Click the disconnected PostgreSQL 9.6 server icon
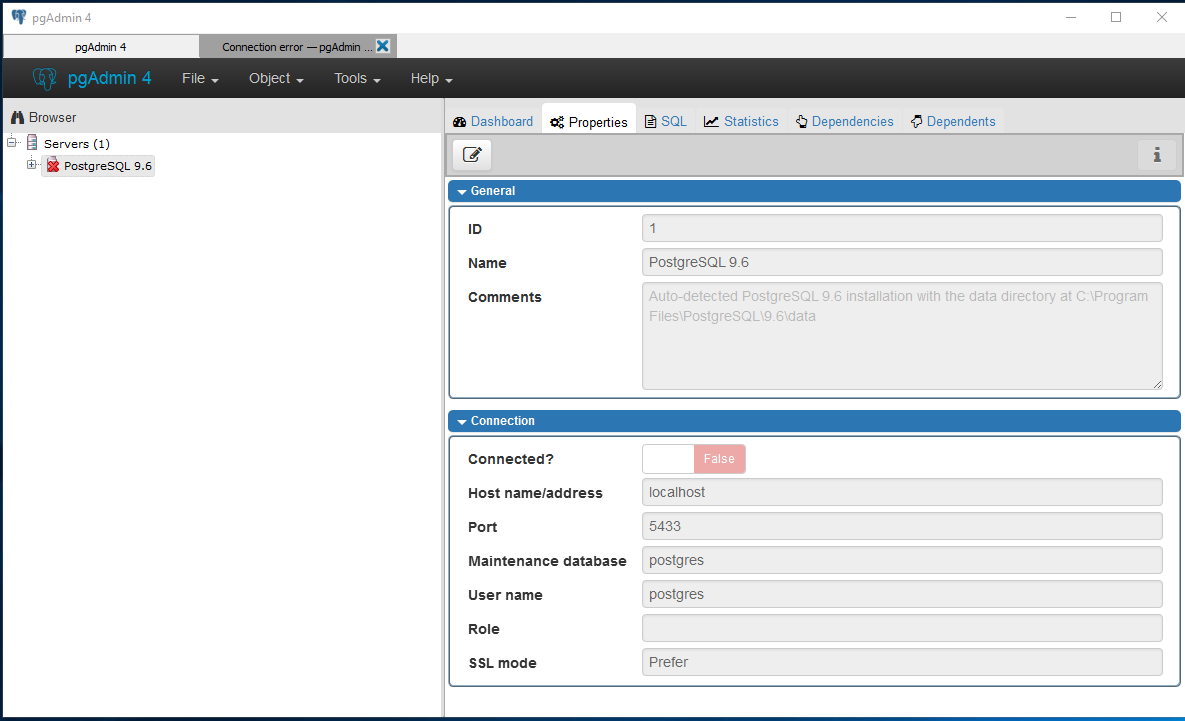This screenshot has height=721, width=1185. coord(53,166)
